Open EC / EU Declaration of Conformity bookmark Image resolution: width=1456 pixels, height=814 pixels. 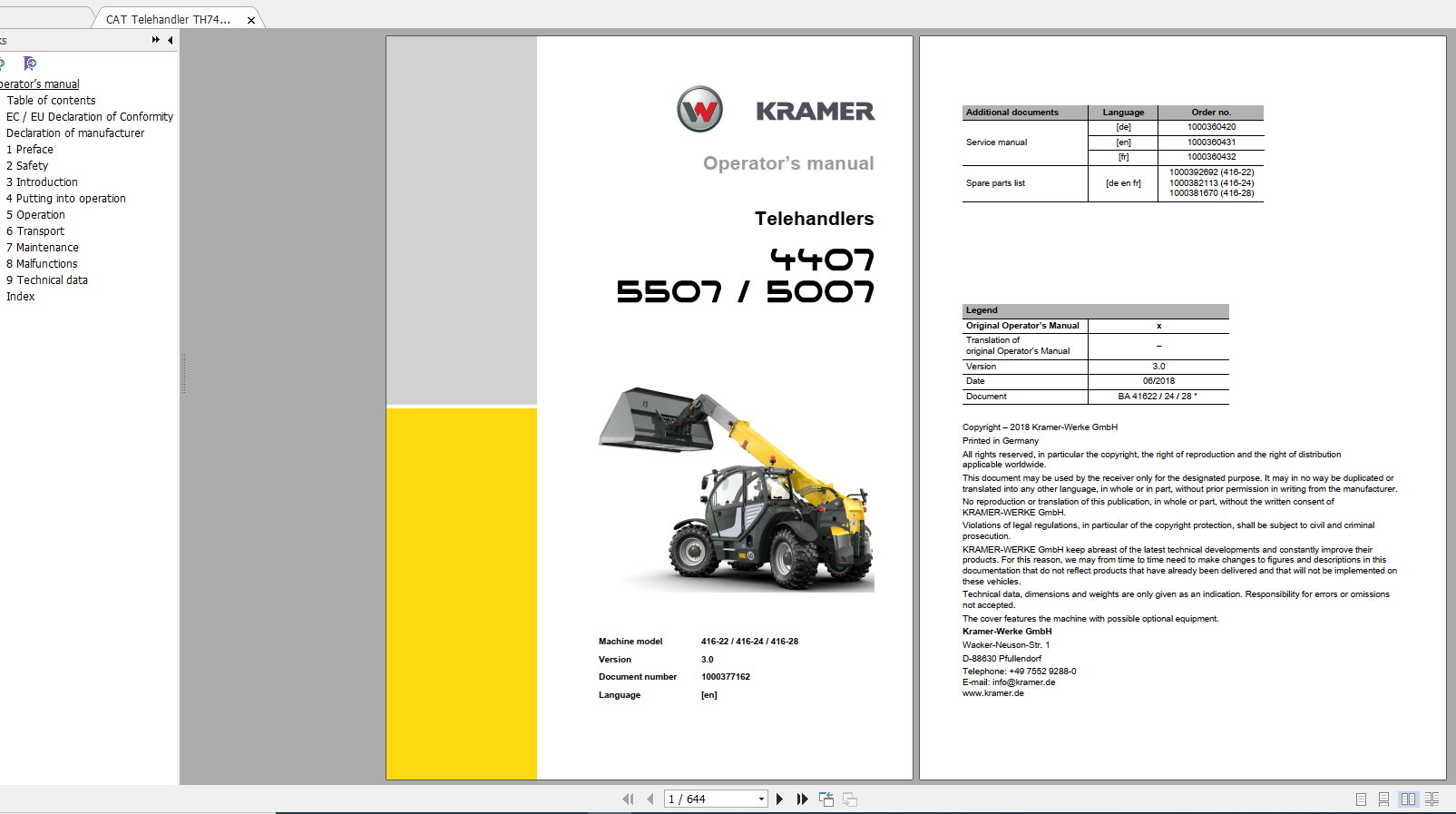pos(90,117)
